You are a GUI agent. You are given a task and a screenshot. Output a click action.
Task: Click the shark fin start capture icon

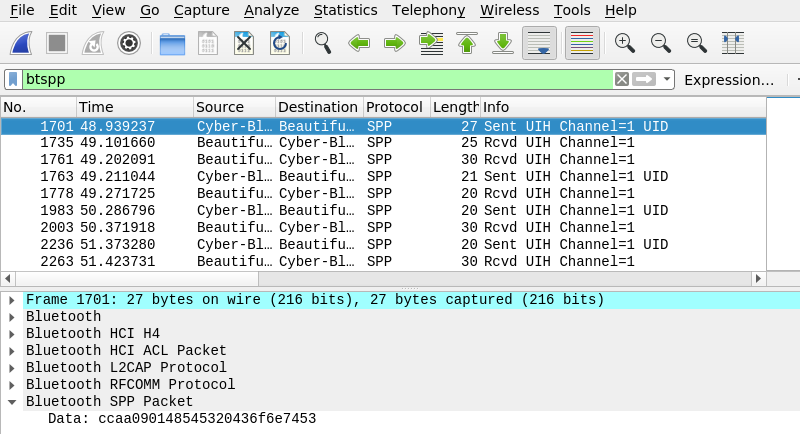coord(21,43)
